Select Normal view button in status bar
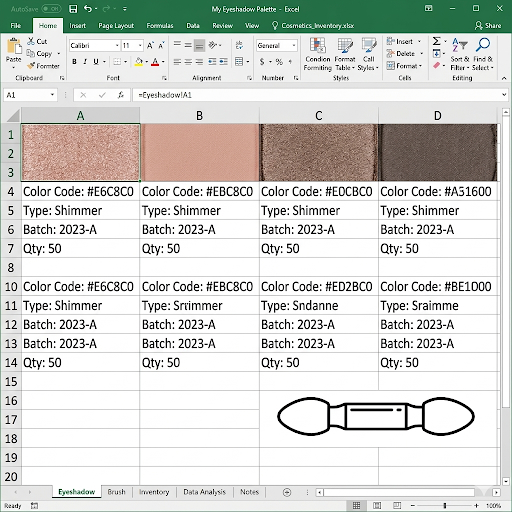Image resolution: width=512 pixels, height=512 pixels. (356, 506)
